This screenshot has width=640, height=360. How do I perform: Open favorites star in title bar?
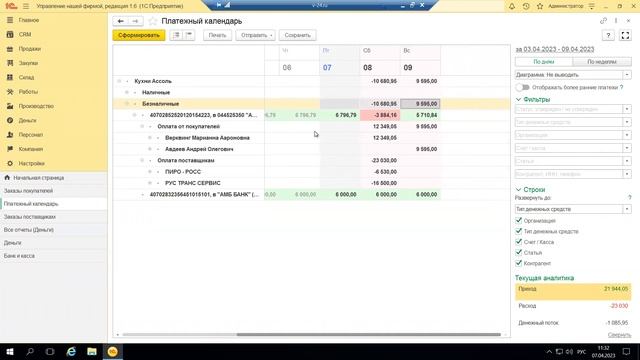540,6
